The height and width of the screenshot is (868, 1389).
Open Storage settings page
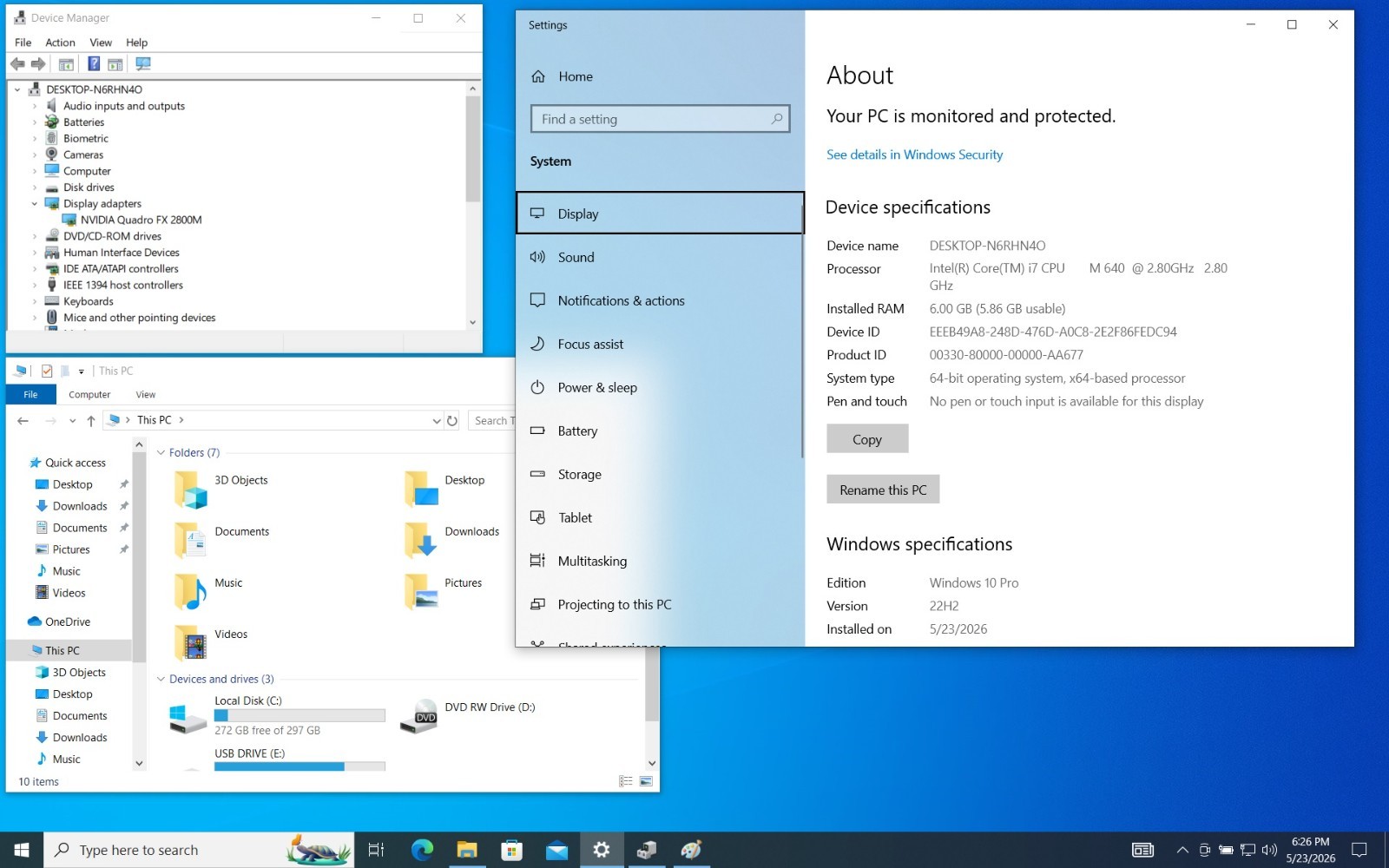[x=660, y=474]
